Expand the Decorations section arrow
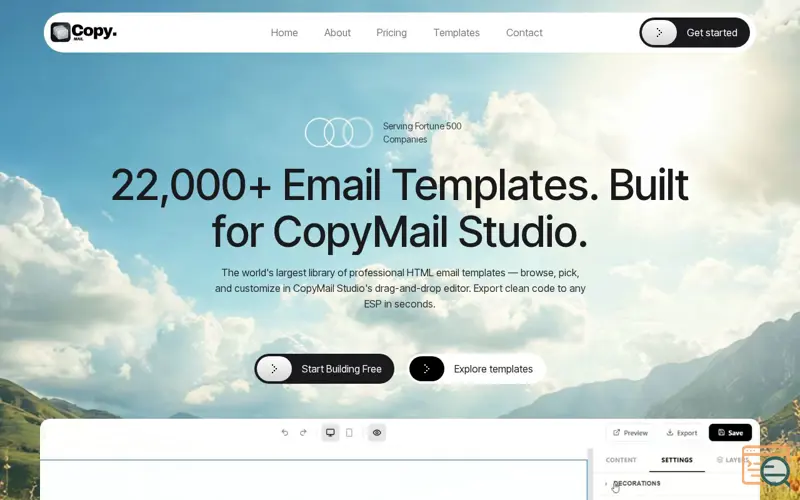800x500 pixels. (x=606, y=483)
